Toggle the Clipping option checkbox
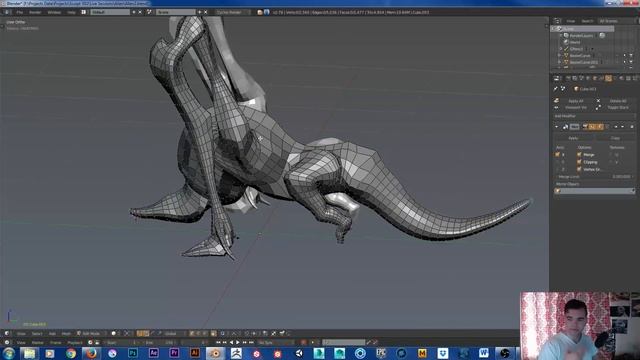 click(579, 162)
